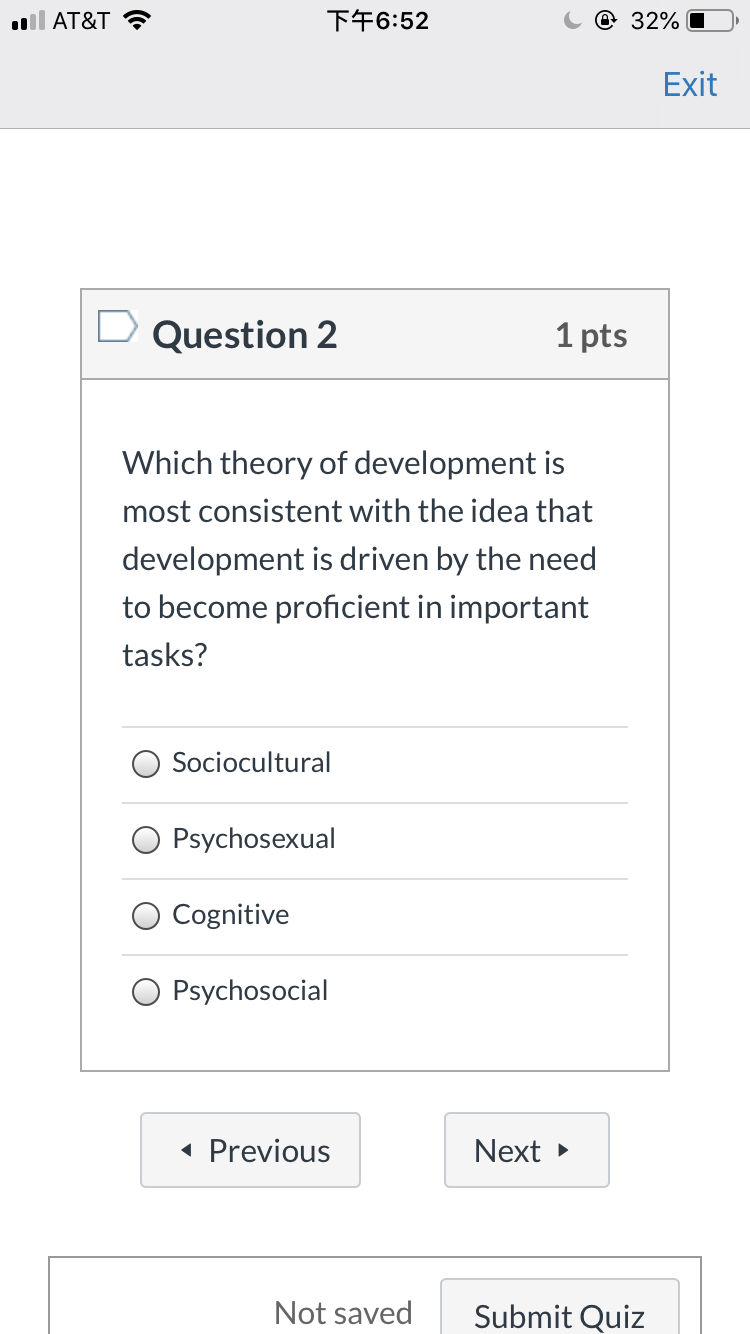Tap the right arrow on Next button
The image size is (750, 1334).
(564, 1151)
